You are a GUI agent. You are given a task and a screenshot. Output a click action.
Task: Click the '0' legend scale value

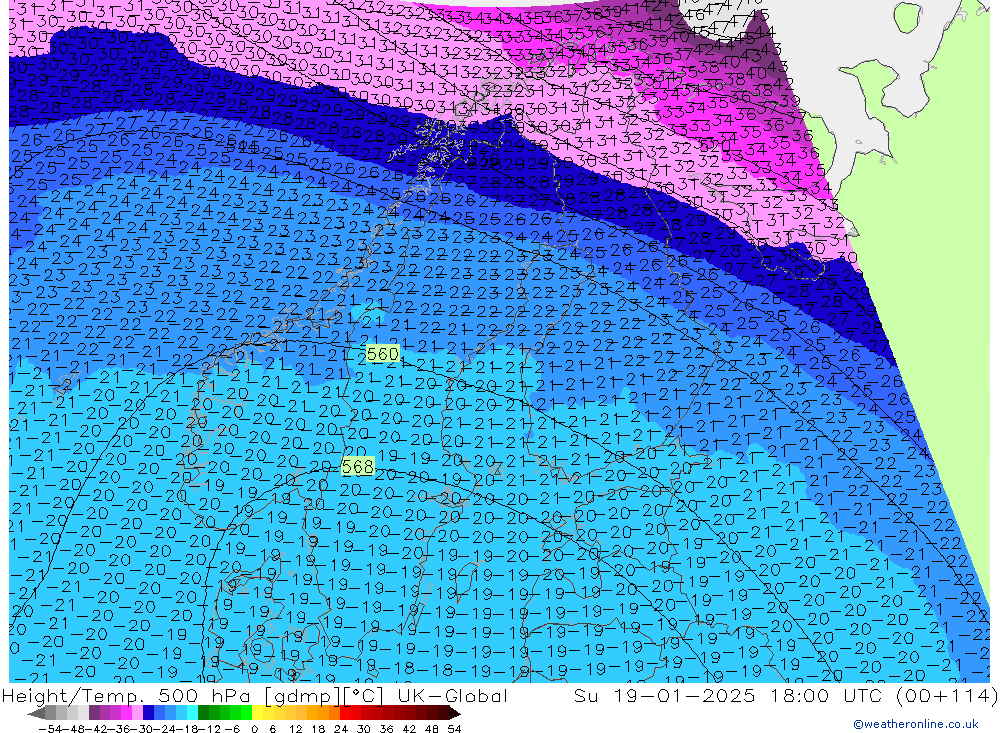tap(254, 729)
